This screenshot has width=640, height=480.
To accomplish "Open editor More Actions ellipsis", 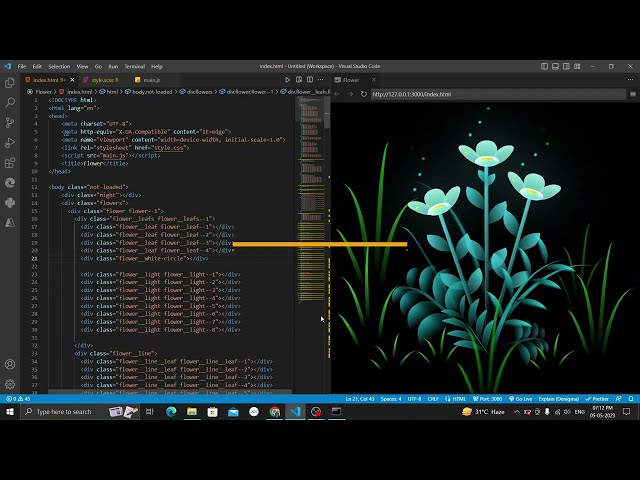I will pos(321,80).
